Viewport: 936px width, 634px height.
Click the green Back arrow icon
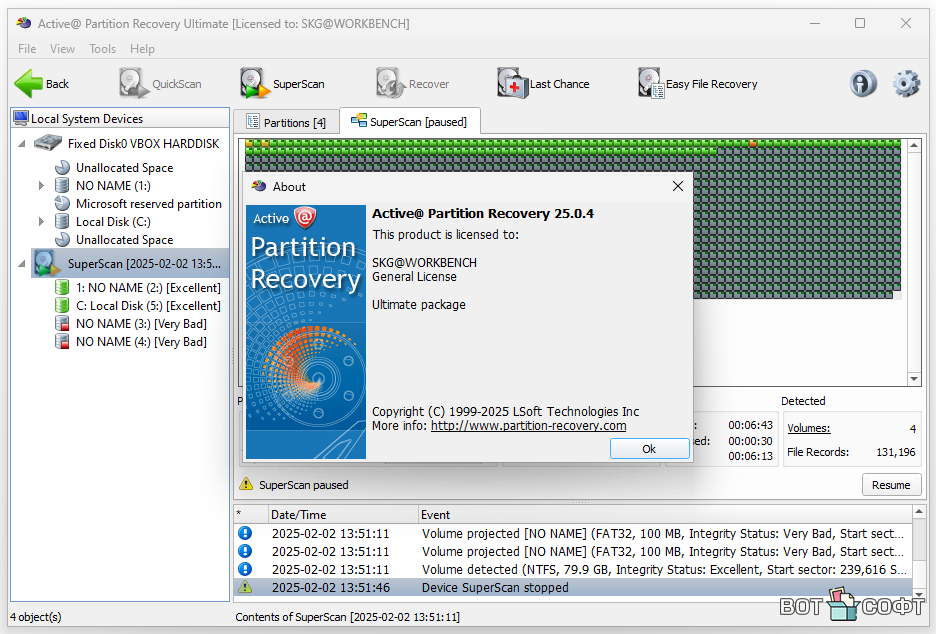28,84
